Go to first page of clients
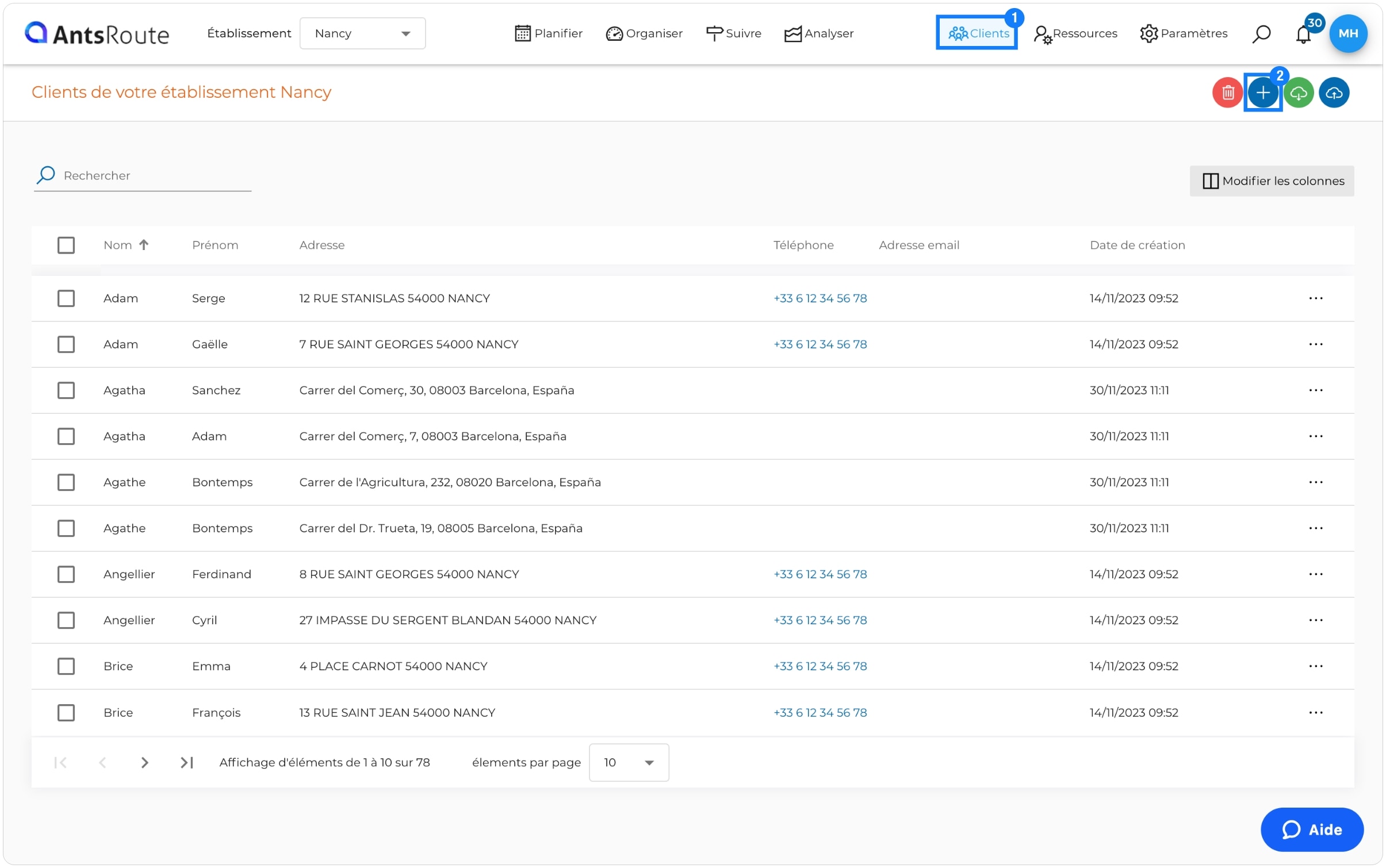This screenshot has width=1386, height=868. point(60,762)
